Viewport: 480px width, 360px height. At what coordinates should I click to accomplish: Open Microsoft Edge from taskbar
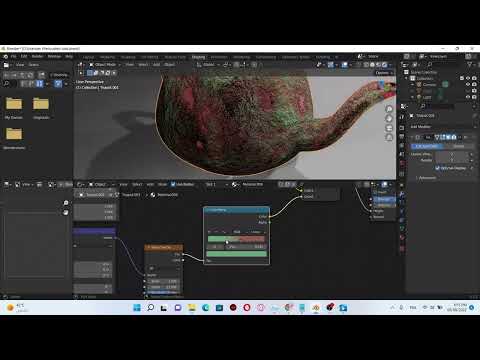click(205, 308)
